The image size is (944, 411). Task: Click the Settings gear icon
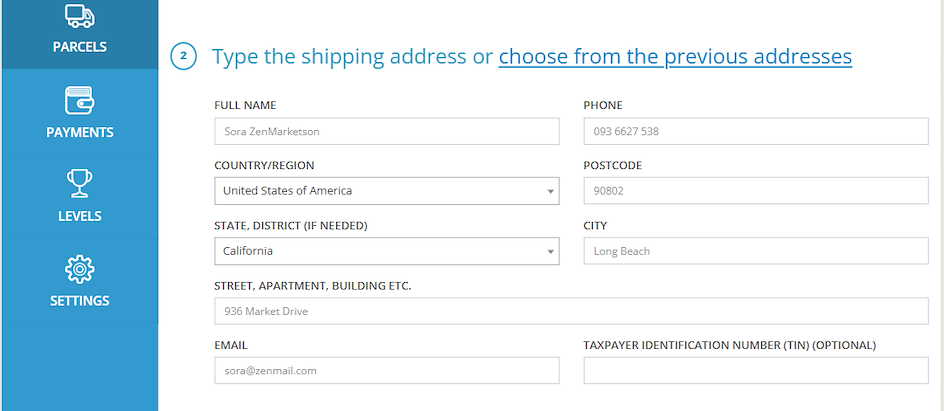[x=79, y=269]
